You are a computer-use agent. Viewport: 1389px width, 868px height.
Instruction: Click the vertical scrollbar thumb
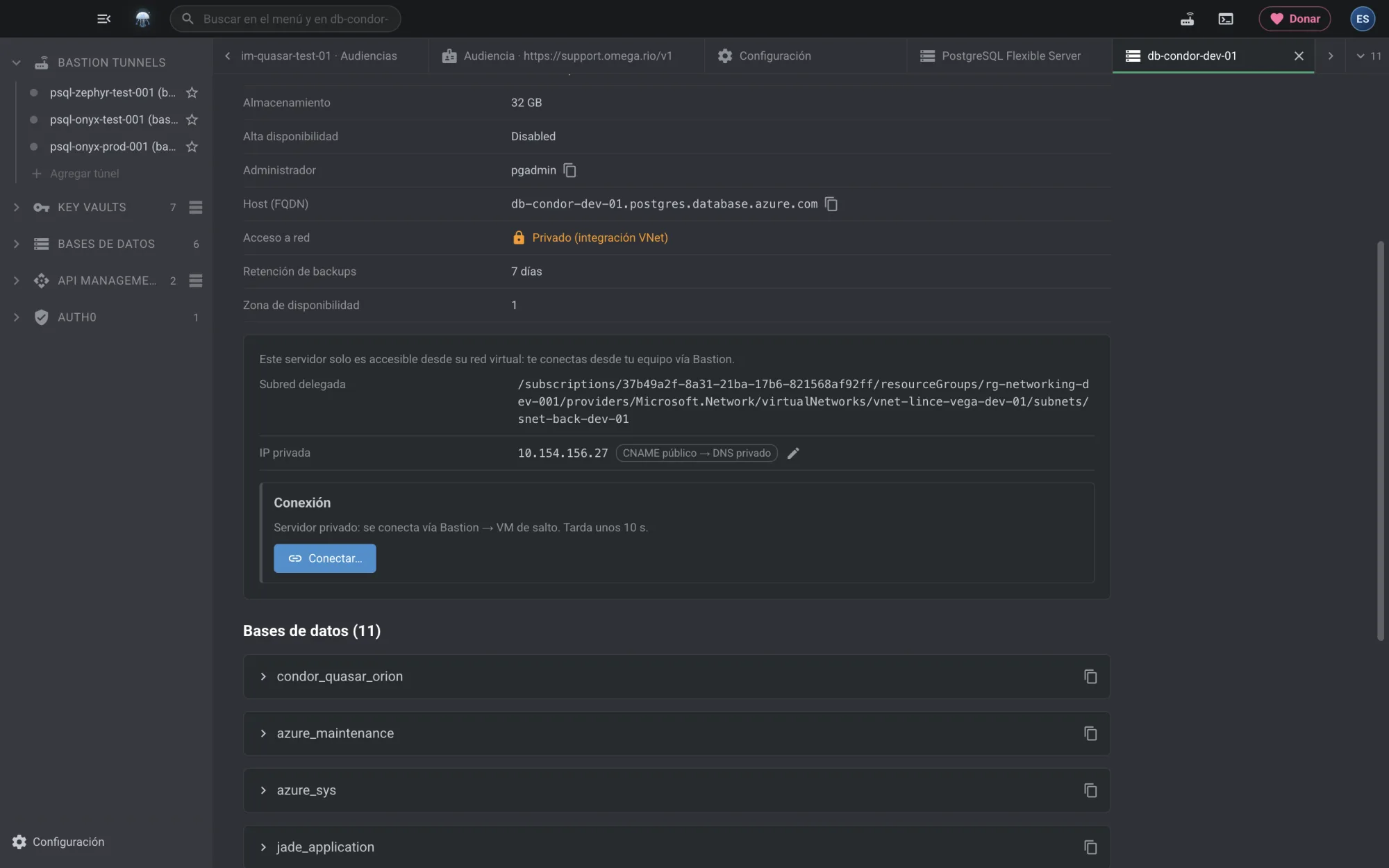(1381, 441)
